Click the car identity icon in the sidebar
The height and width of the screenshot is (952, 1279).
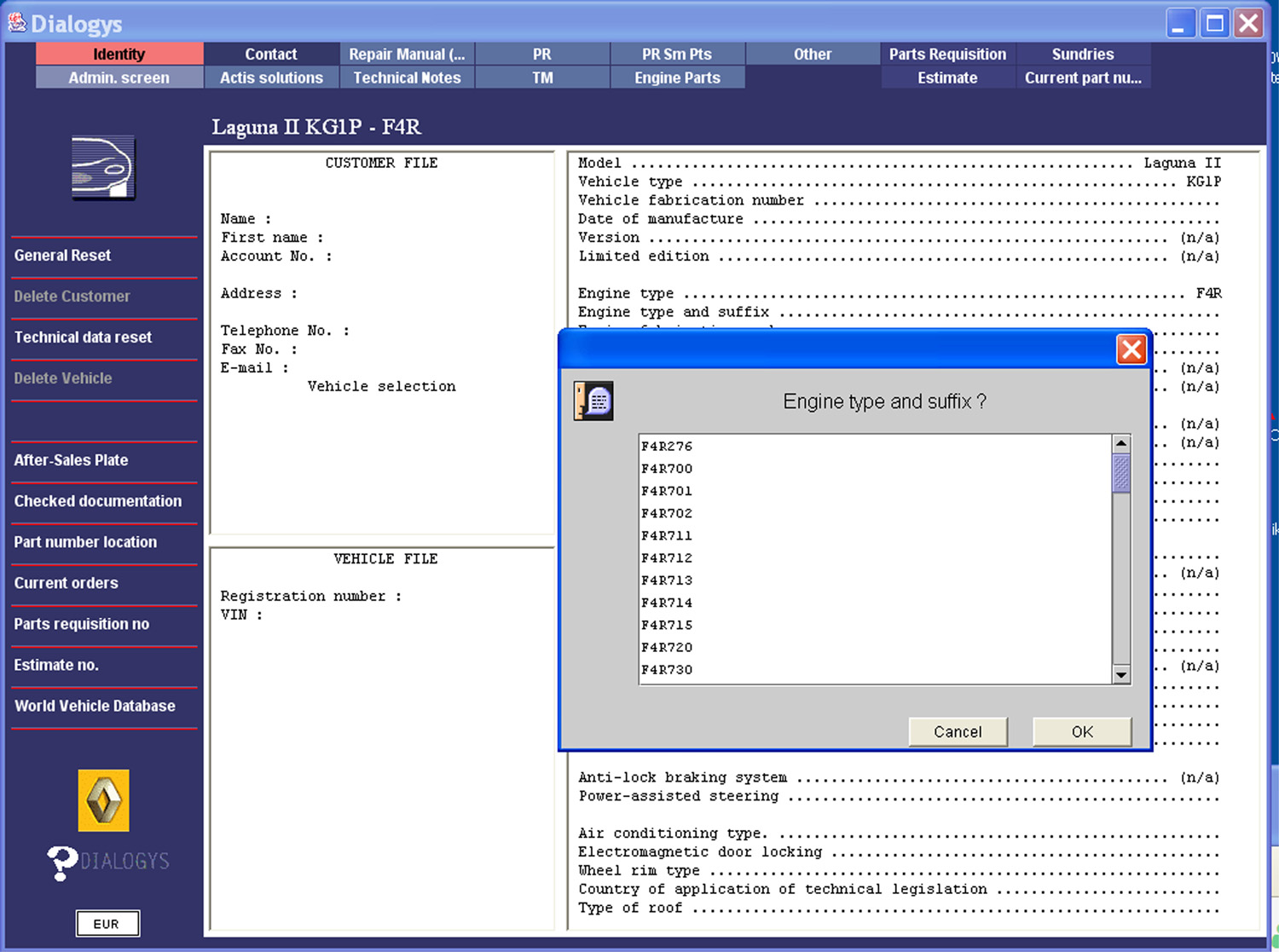[103, 168]
